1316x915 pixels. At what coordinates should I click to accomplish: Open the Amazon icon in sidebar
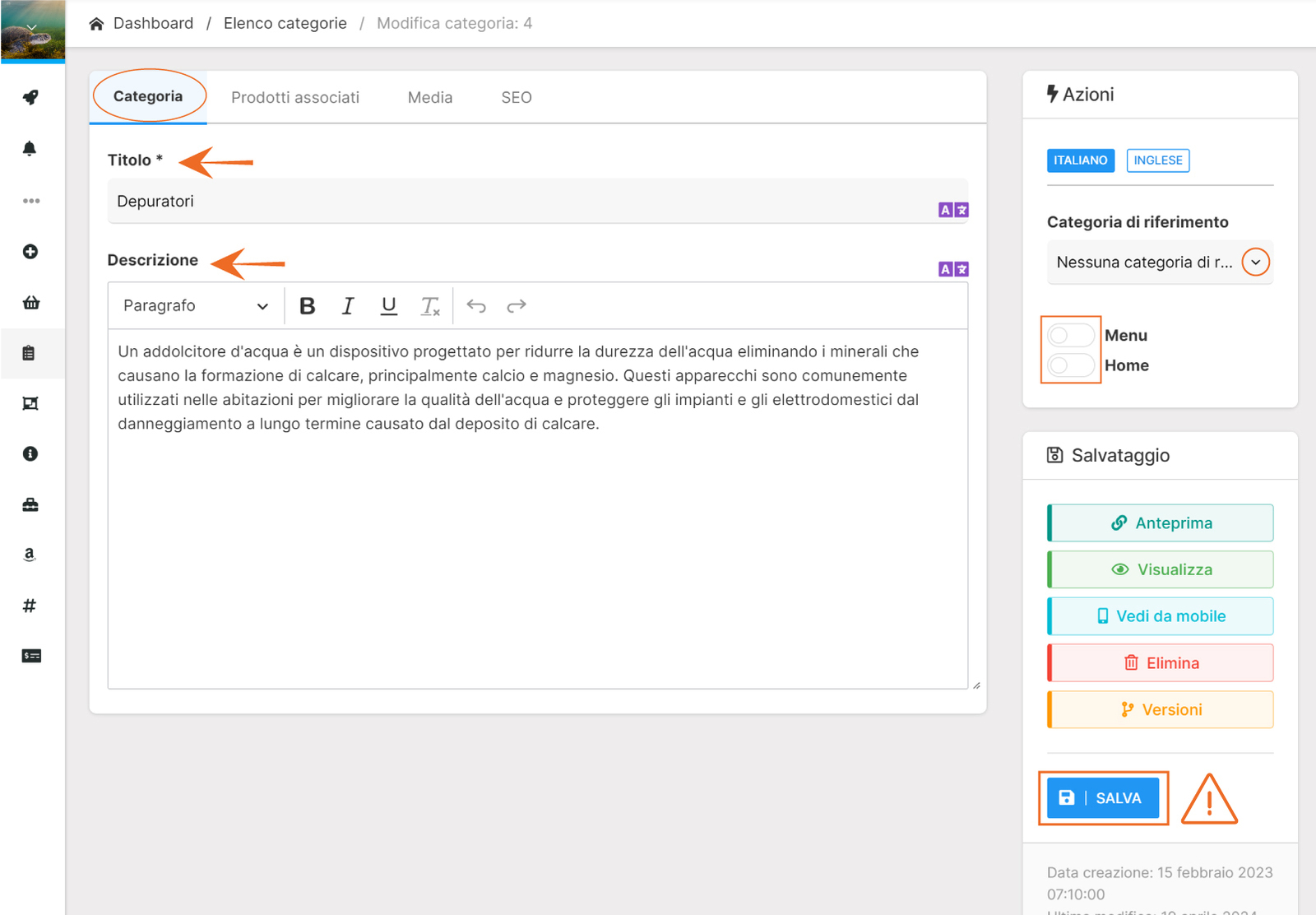point(30,555)
